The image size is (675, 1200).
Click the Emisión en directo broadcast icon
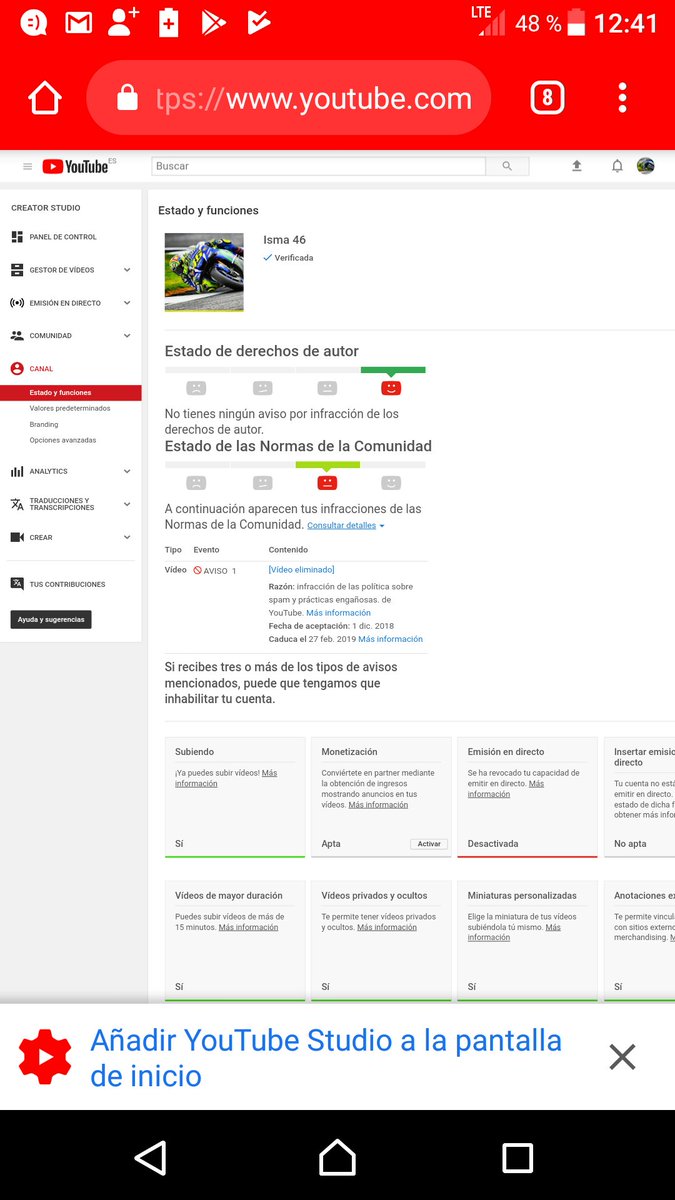point(17,303)
